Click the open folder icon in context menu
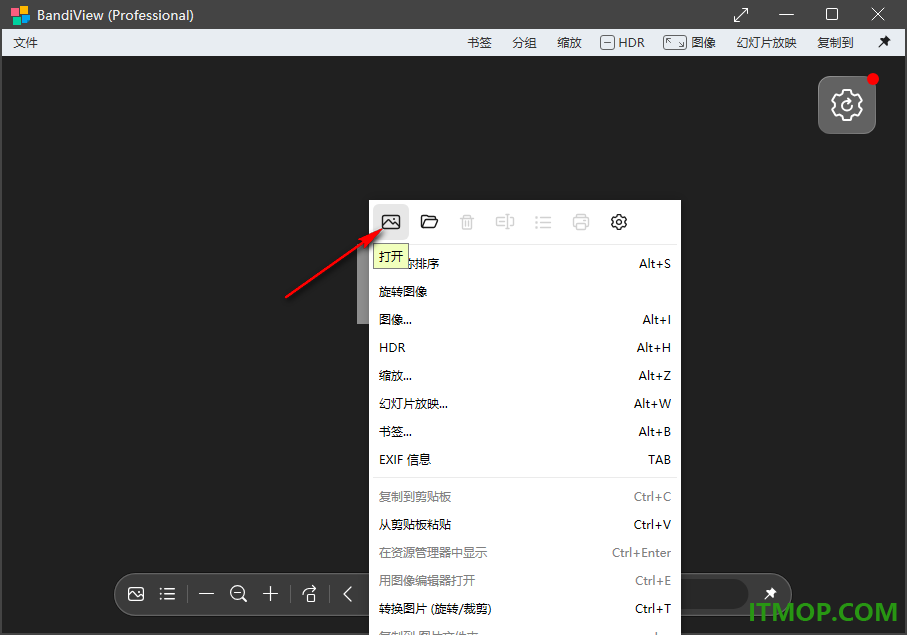907x635 pixels. coord(429,222)
